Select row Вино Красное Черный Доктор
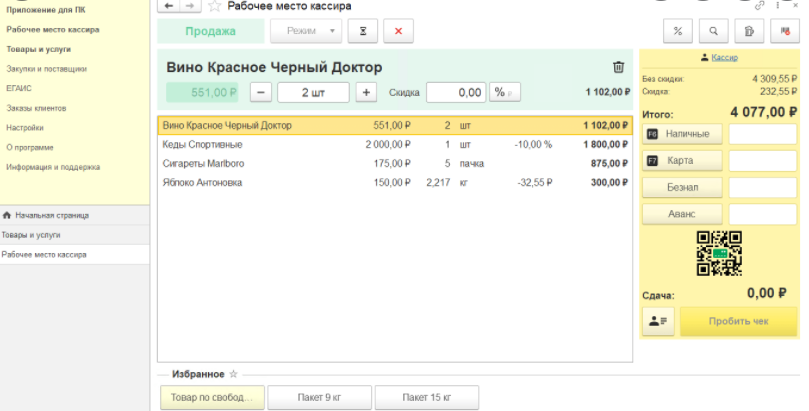Image resolution: width=809 pixels, height=411 pixels. point(395,125)
